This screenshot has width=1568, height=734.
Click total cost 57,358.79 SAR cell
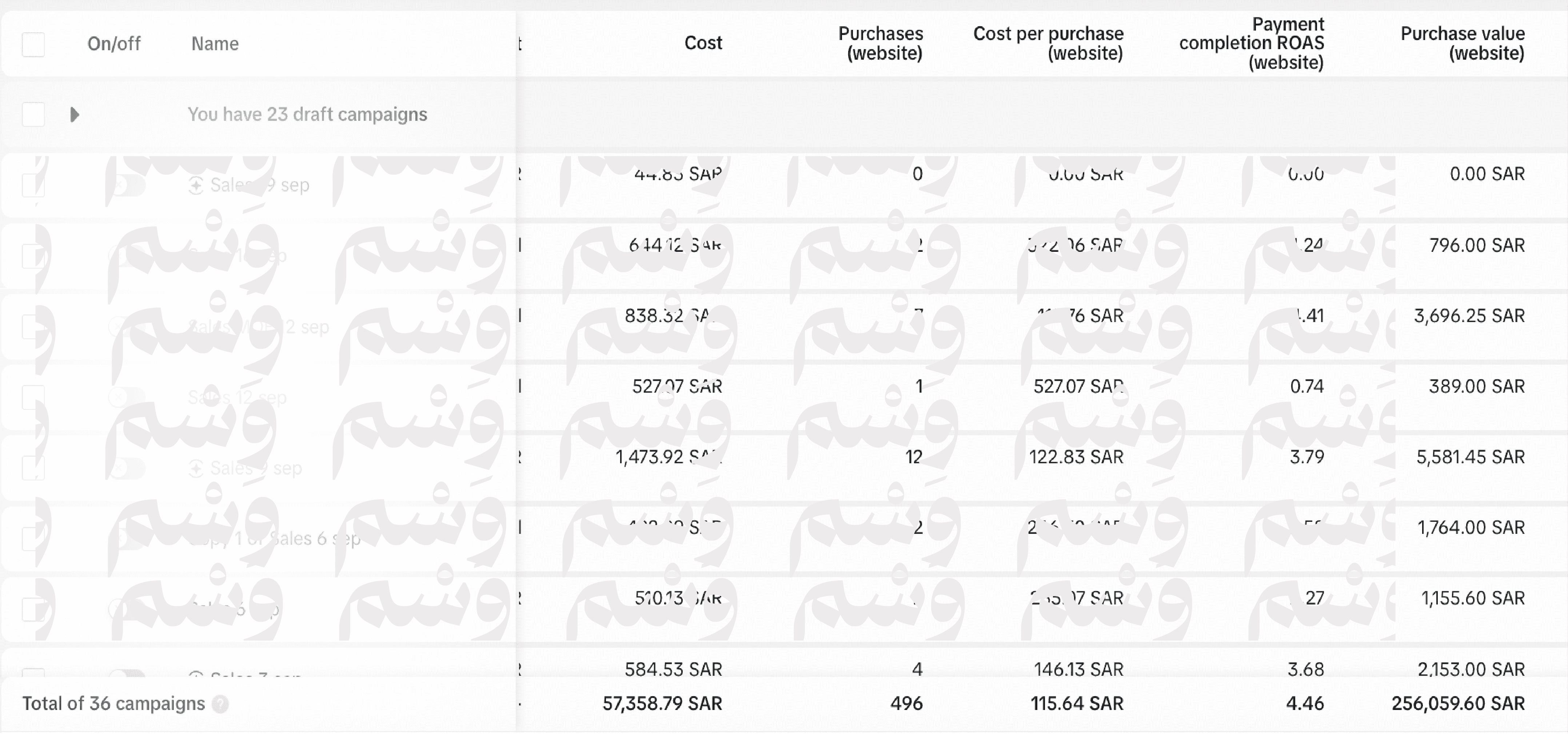point(662,703)
